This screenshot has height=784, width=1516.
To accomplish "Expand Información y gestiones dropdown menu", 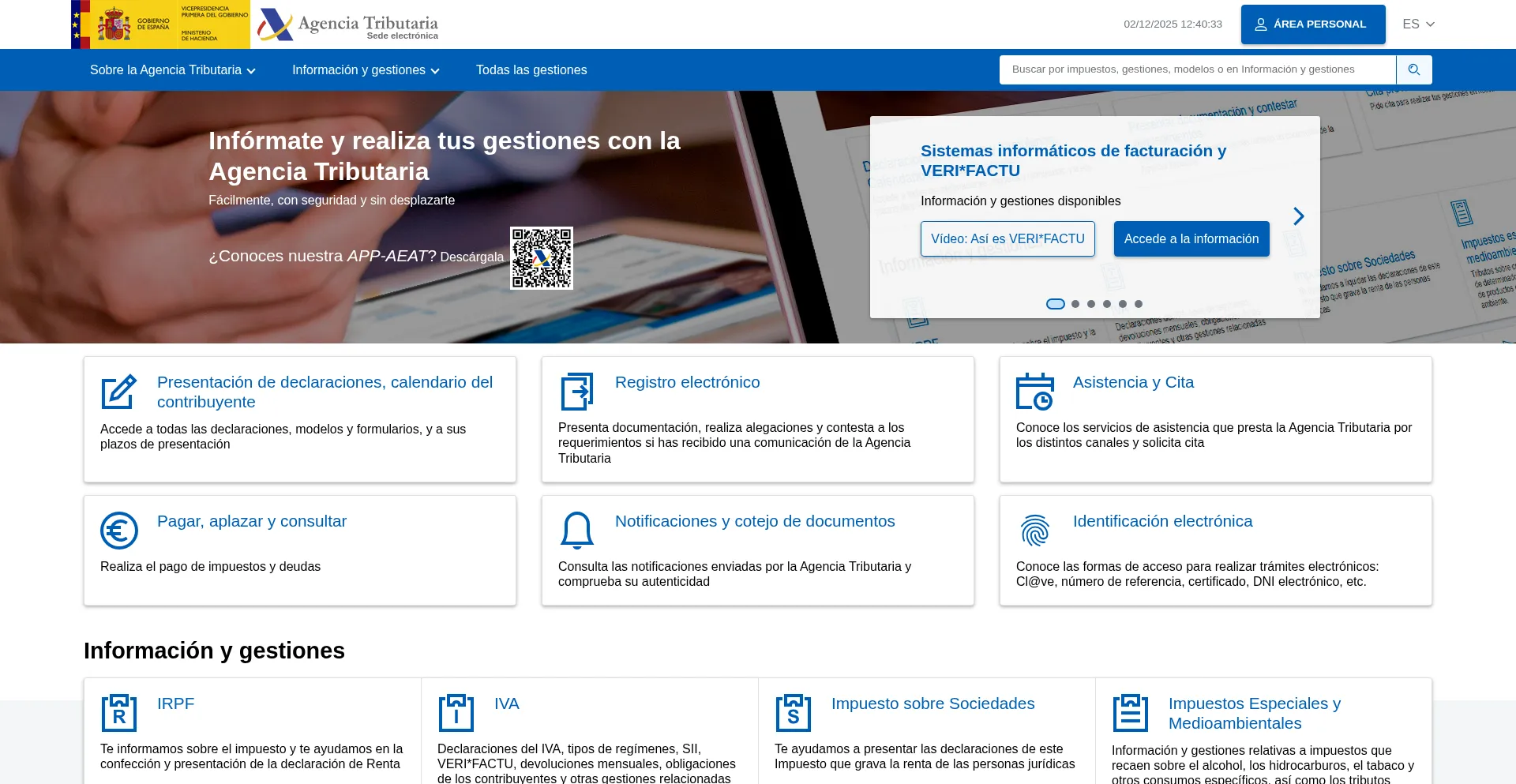I will [366, 70].
